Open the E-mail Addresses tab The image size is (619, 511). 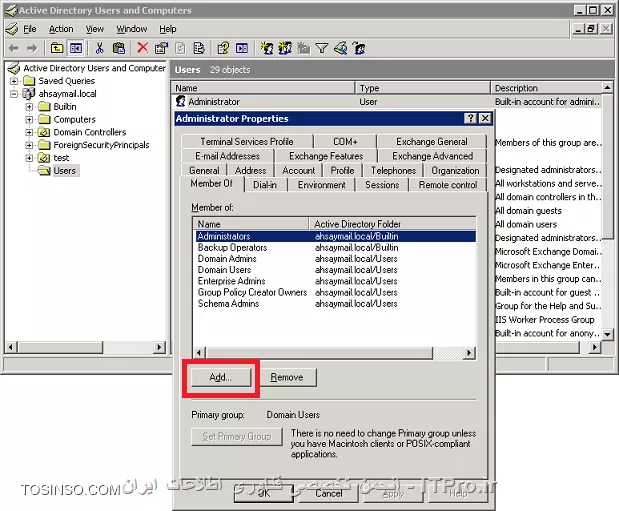click(227, 156)
